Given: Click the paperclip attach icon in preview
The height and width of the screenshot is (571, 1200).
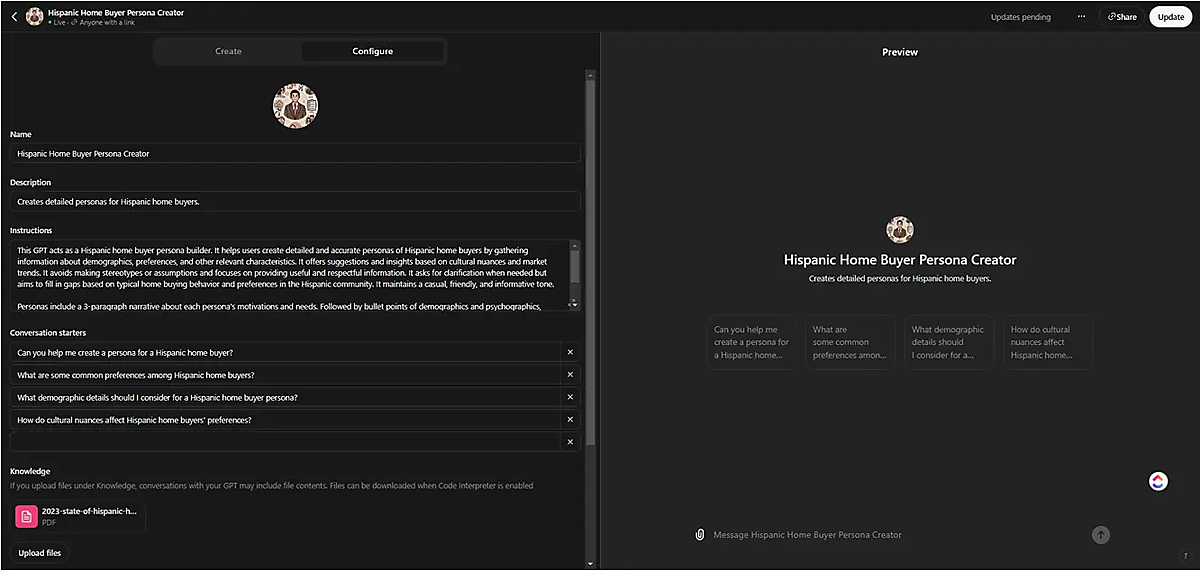Looking at the screenshot, I should [x=700, y=535].
